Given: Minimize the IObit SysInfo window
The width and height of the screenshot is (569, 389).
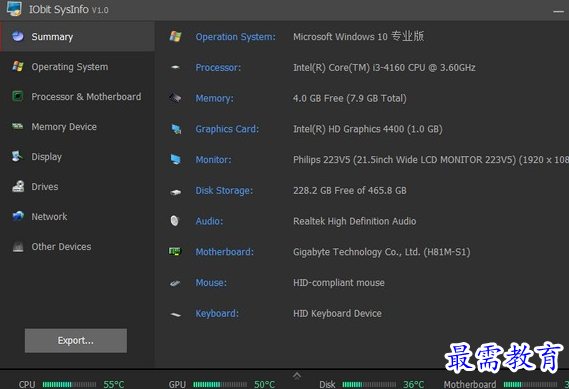Looking at the screenshot, I should click(558, 12).
